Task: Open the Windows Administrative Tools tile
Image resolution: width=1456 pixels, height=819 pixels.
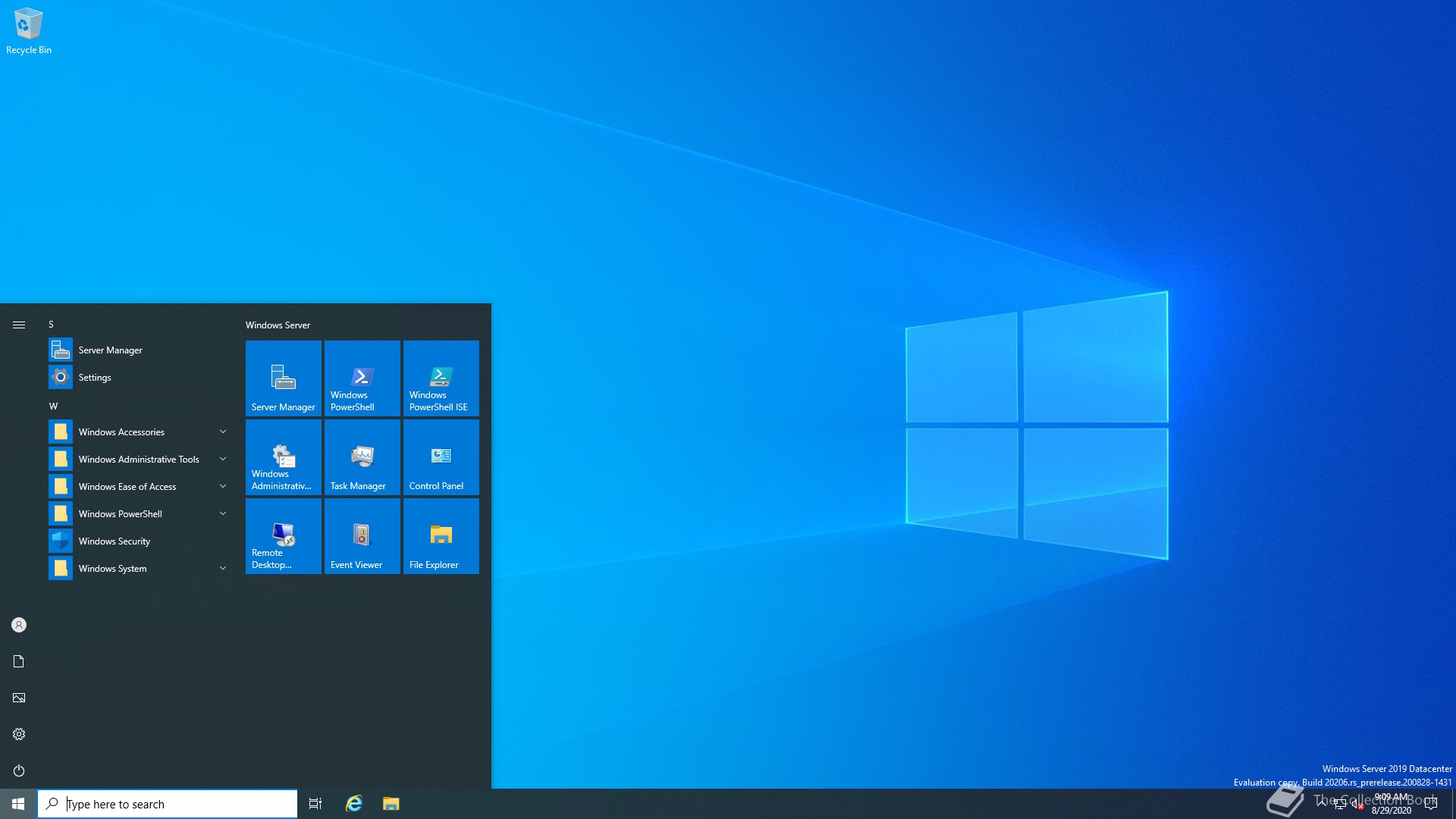Action: click(283, 457)
